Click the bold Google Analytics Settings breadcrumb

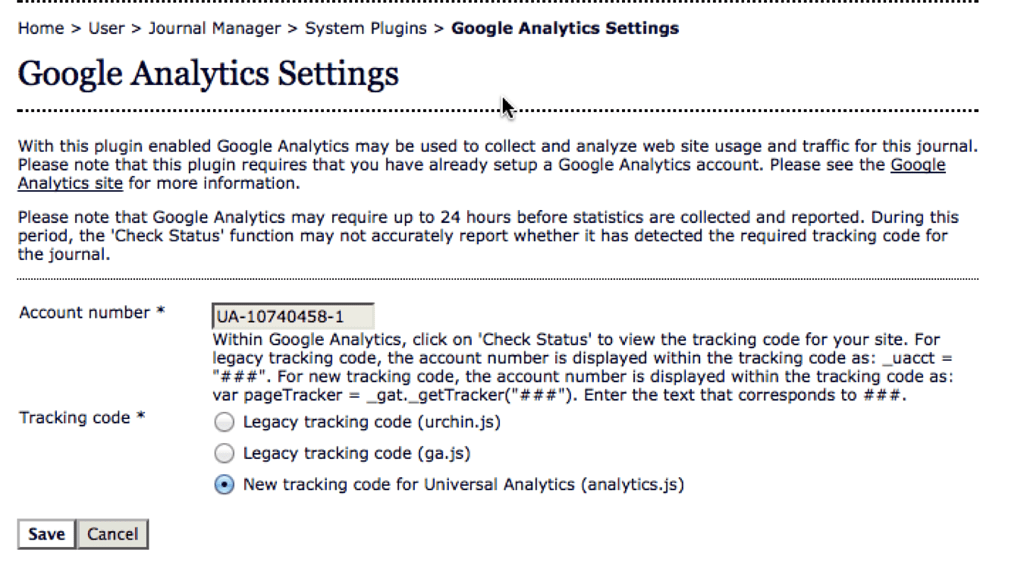point(565,28)
